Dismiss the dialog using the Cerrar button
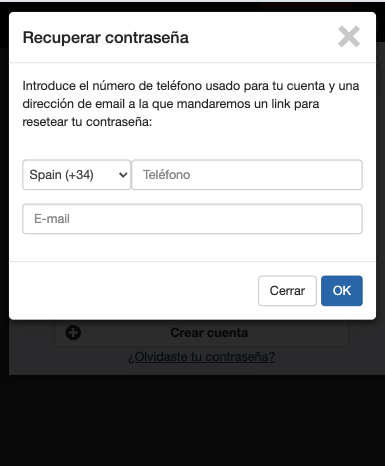 pyautogui.click(x=287, y=291)
